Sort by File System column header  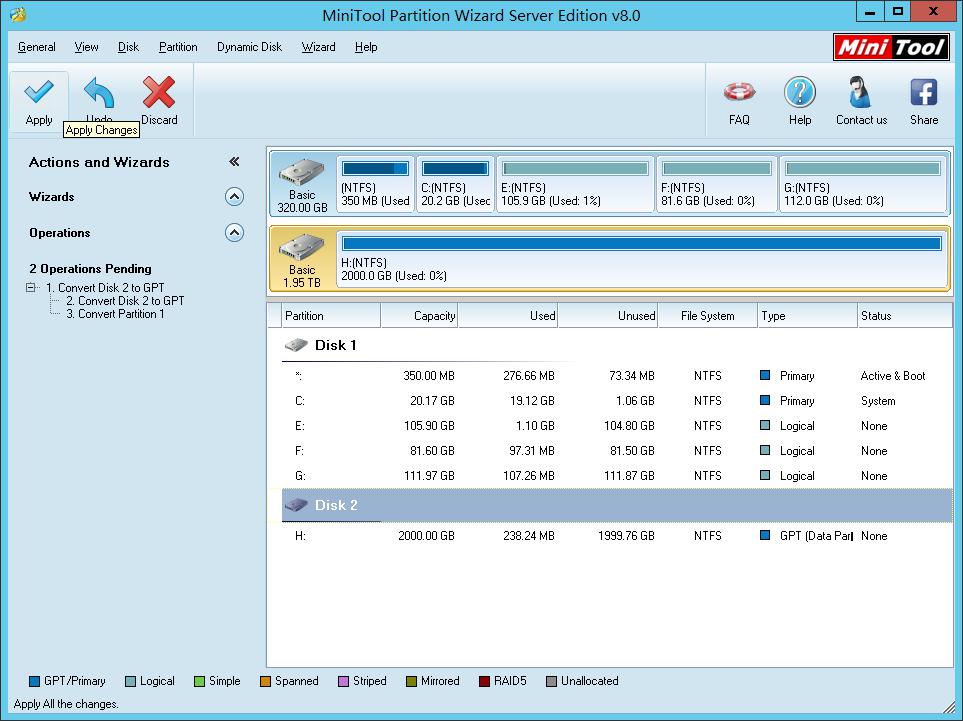(x=708, y=316)
